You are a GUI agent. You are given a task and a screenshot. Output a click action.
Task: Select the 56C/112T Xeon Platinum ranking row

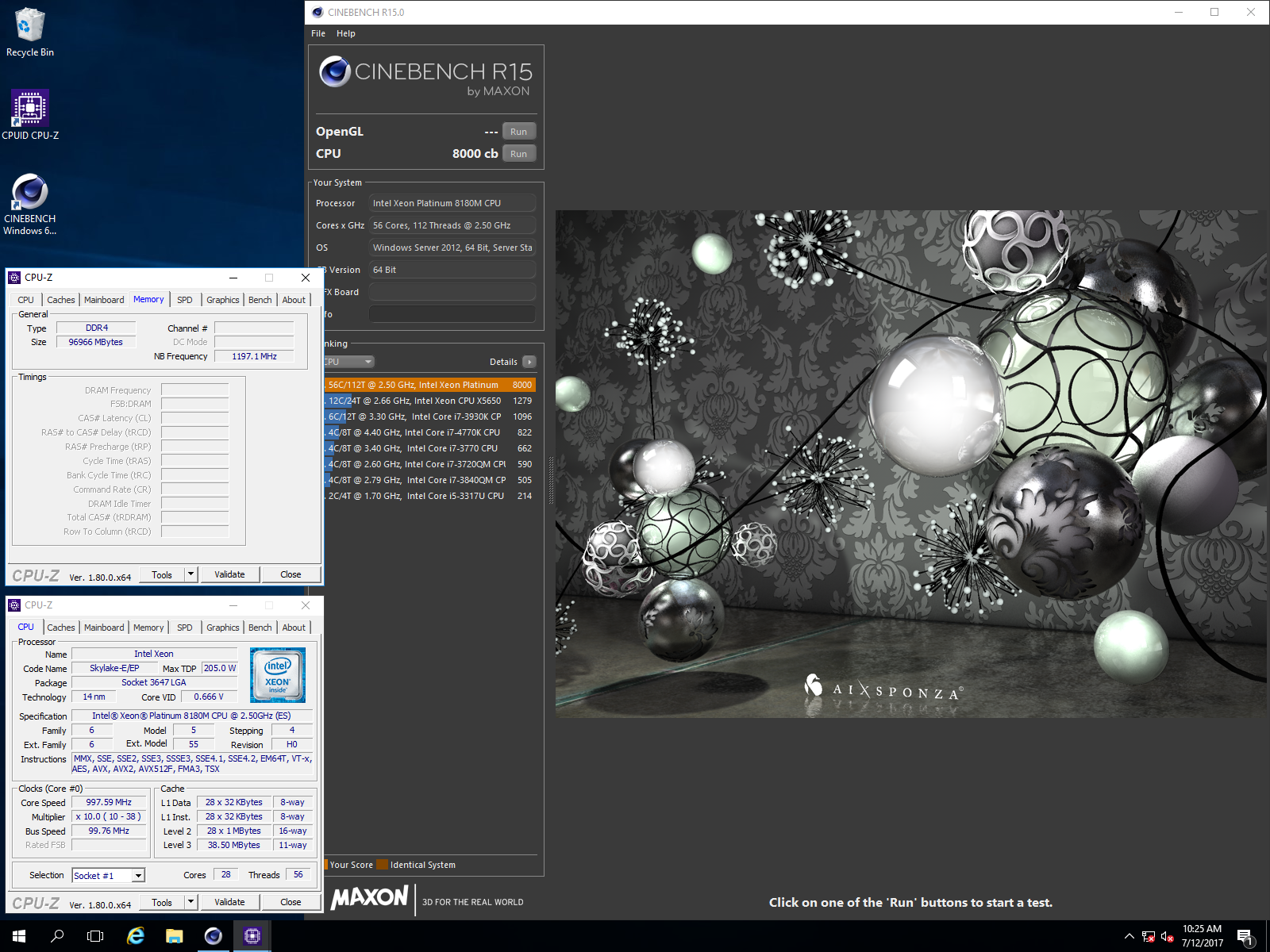pyautogui.click(x=429, y=385)
